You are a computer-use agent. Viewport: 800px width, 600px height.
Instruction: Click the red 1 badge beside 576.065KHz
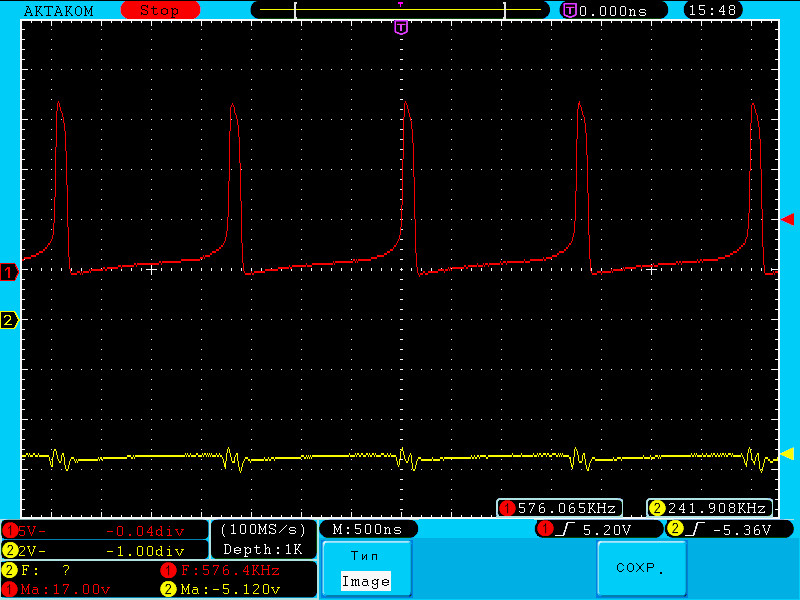[x=507, y=508]
